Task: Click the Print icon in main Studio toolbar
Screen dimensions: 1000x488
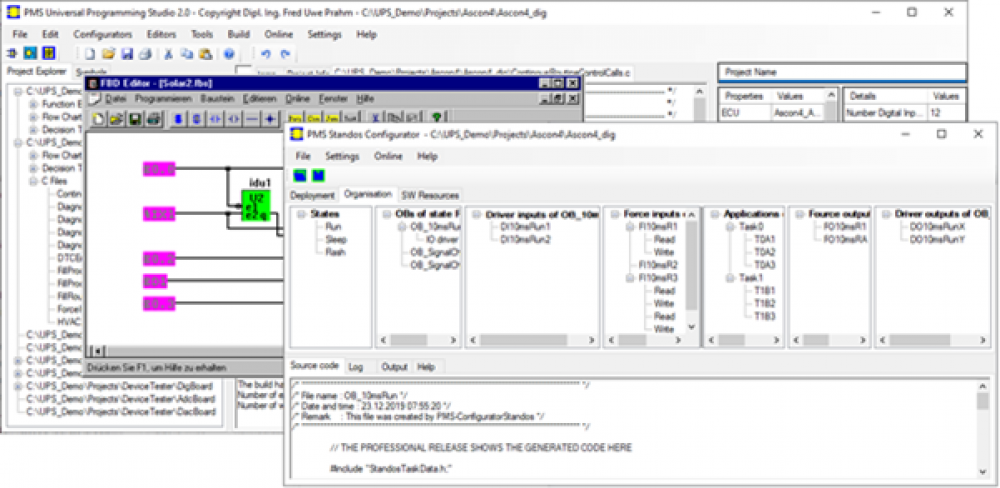Action: click(x=145, y=53)
